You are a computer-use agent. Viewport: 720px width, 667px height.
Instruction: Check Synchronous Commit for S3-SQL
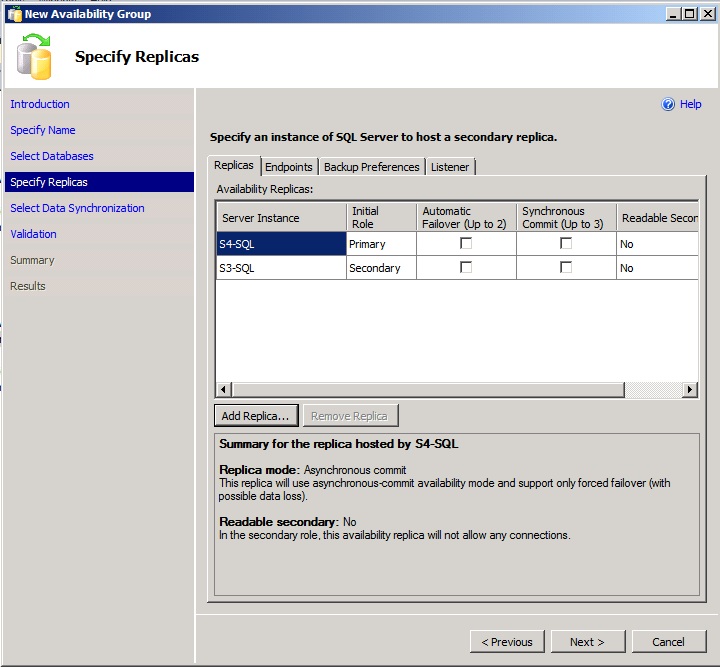point(566,267)
